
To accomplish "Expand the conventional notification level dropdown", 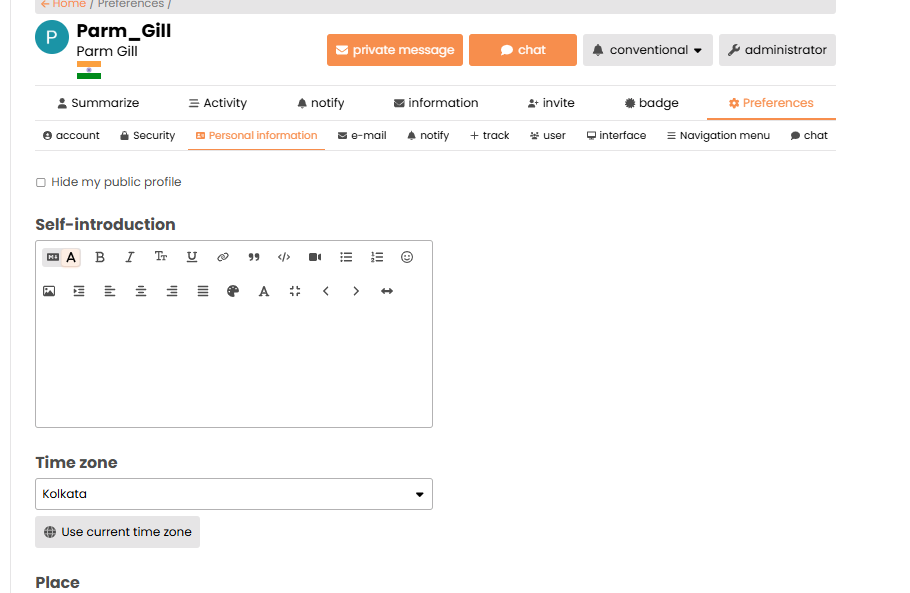I will coord(647,50).
